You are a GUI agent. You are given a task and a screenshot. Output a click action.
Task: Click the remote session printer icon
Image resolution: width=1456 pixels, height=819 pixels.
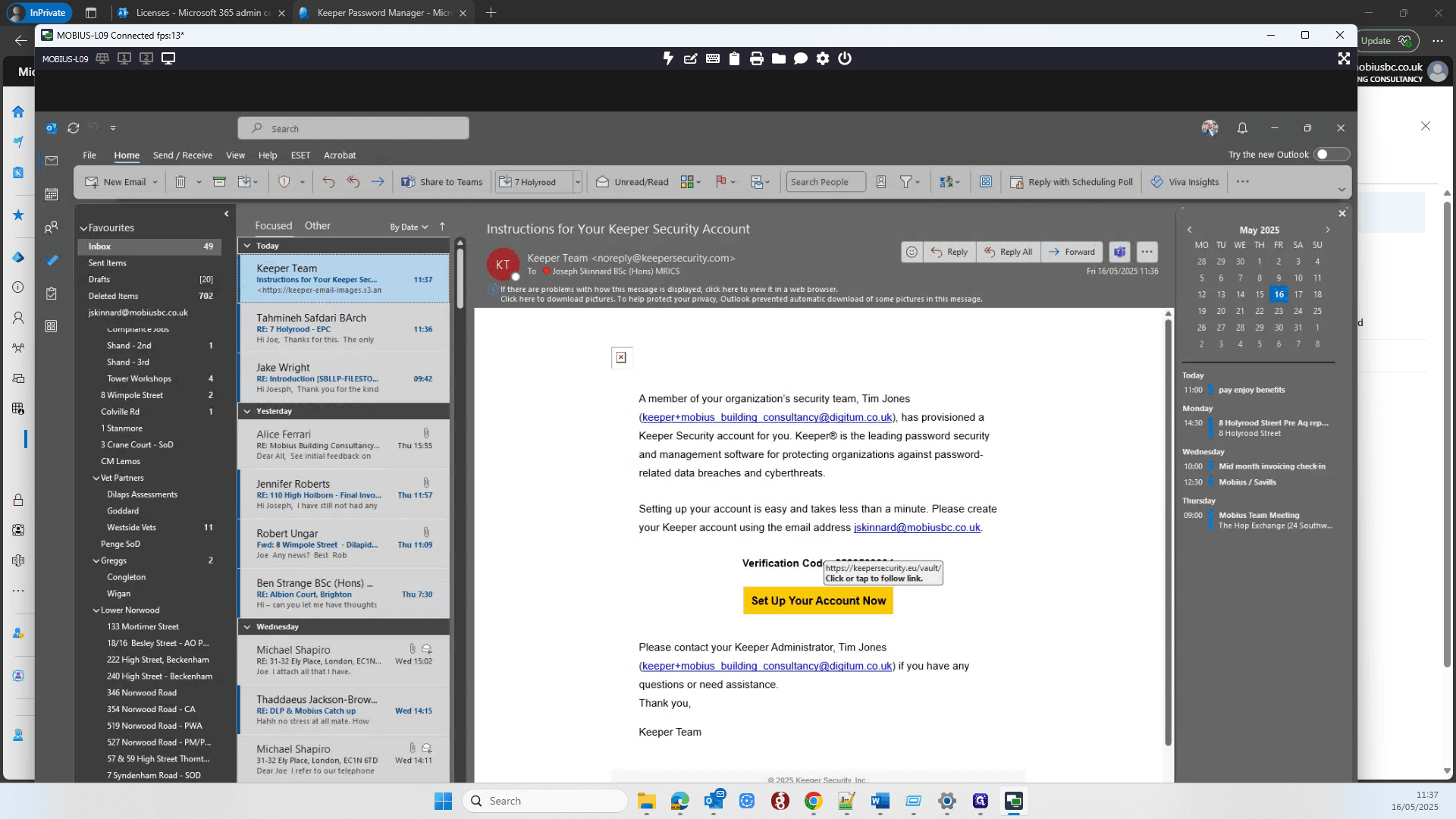[x=757, y=58]
